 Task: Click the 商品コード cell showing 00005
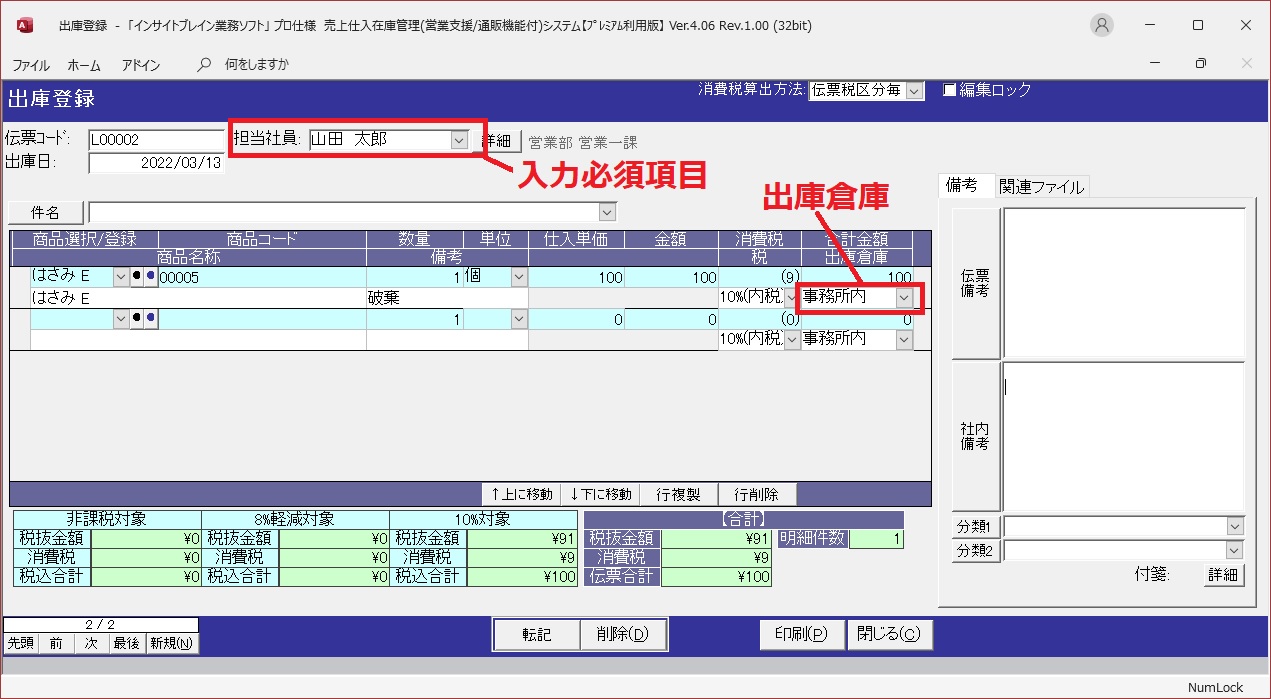(262, 278)
